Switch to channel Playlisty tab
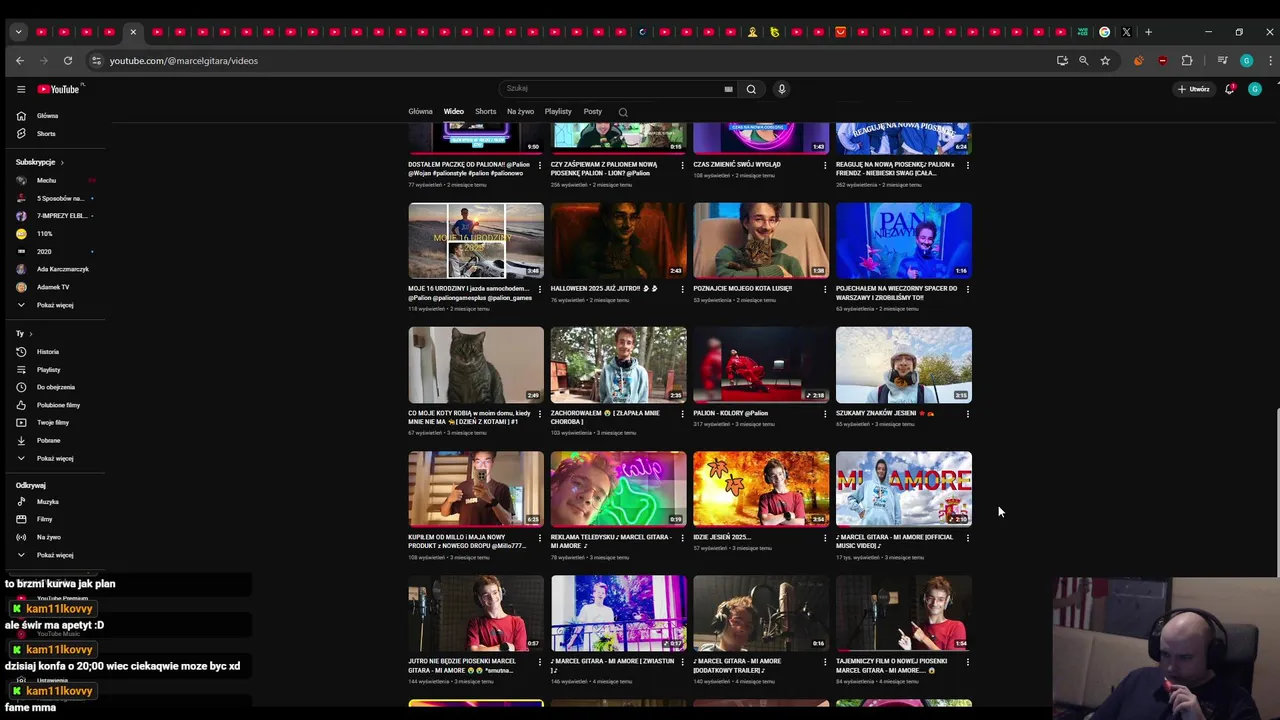The image size is (1280, 720). 558,112
